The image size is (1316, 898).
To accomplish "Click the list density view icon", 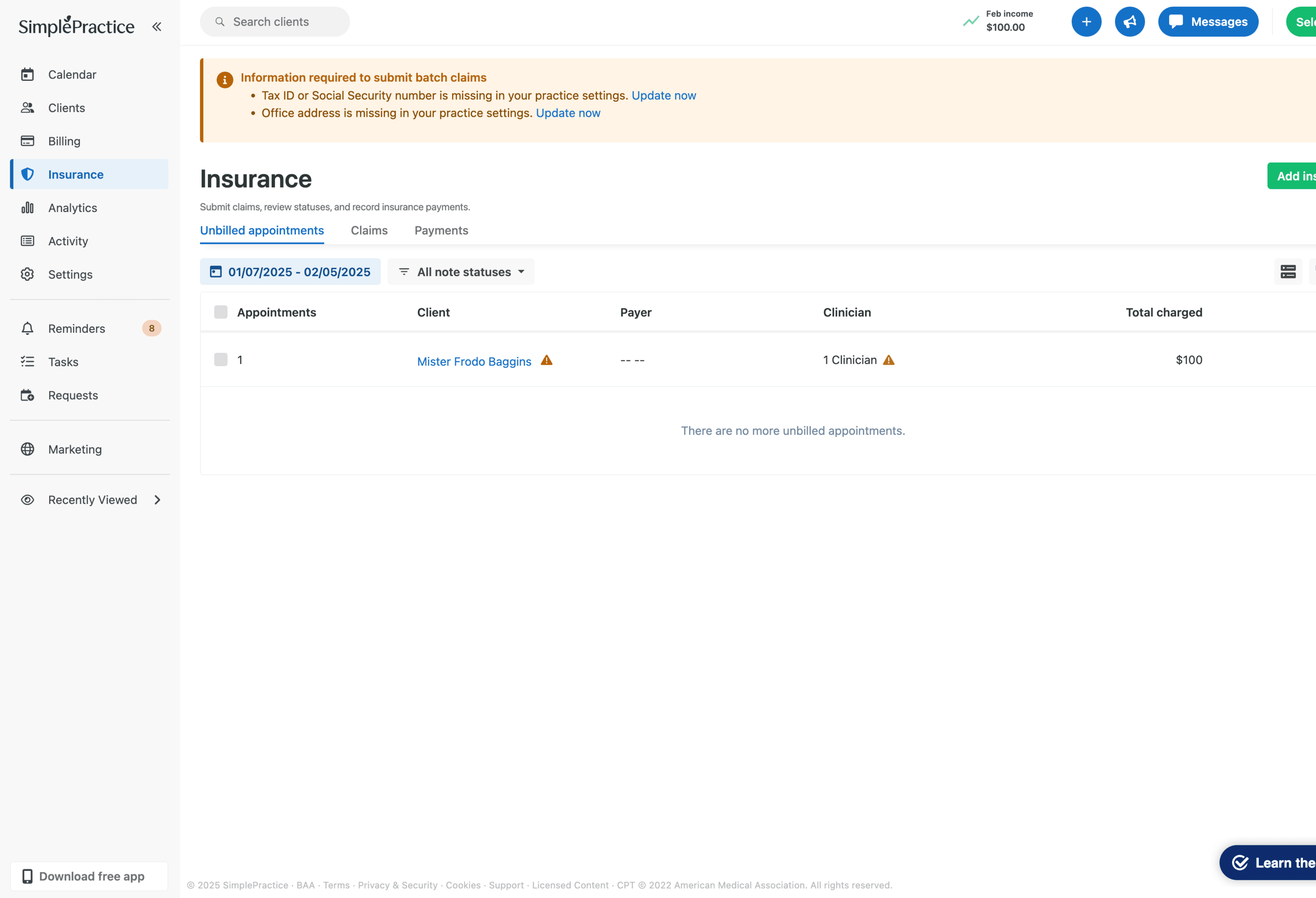I will [1288, 272].
